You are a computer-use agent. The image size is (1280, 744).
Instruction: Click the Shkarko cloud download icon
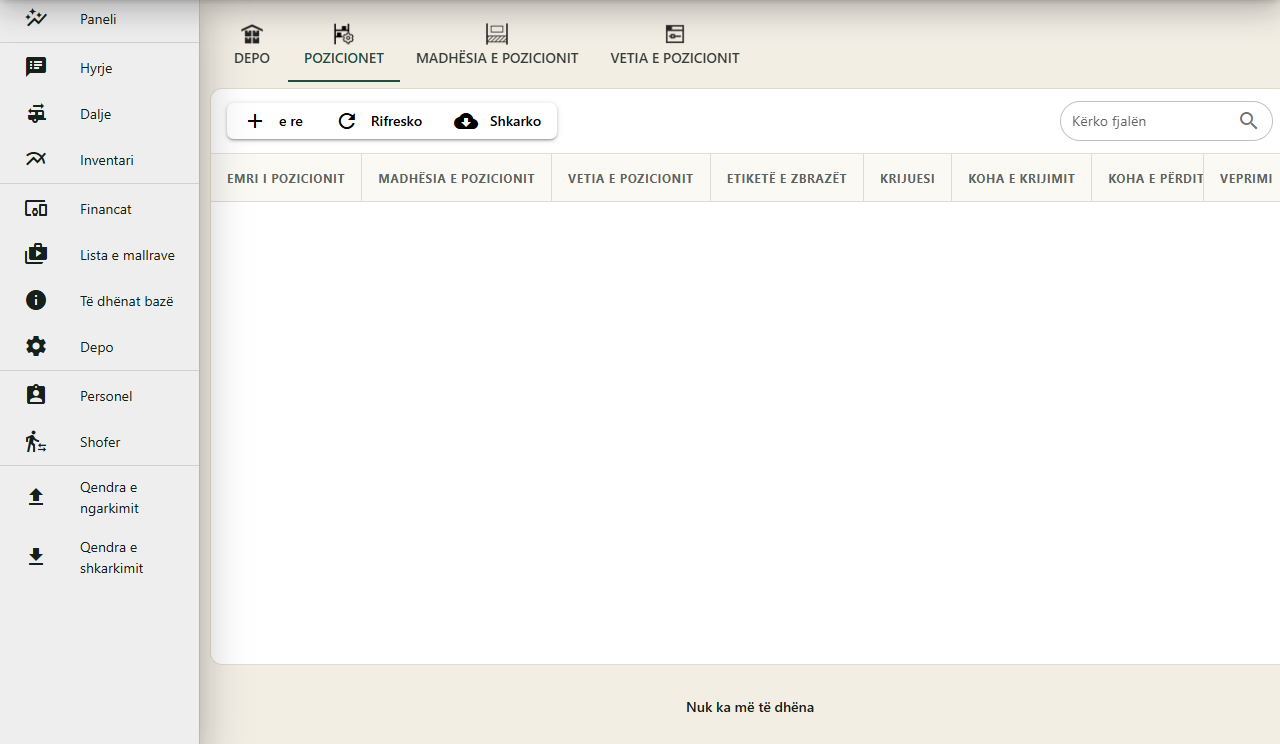click(x=466, y=121)
